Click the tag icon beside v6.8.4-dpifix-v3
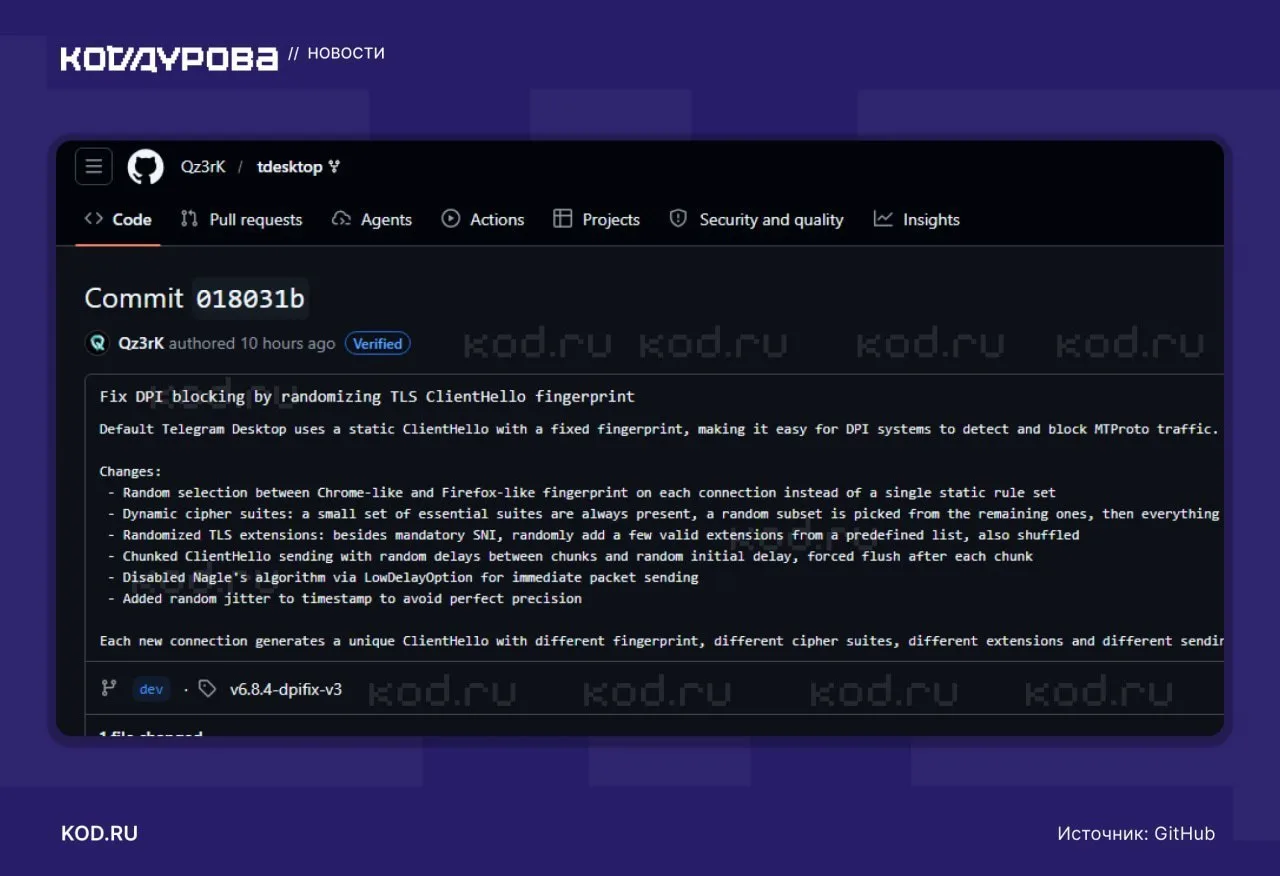The height and width of the screenshot is (876, 1280). point(207,688)
